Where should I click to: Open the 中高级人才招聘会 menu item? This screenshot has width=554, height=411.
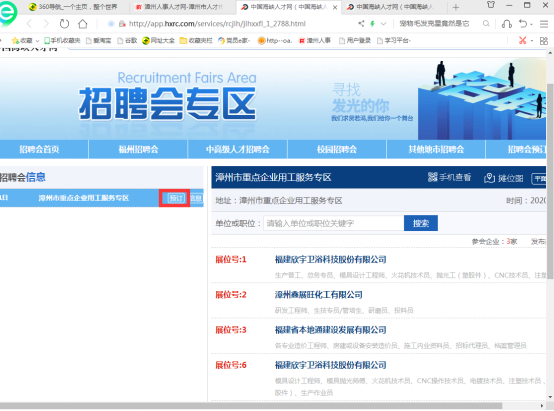[238, 149]
